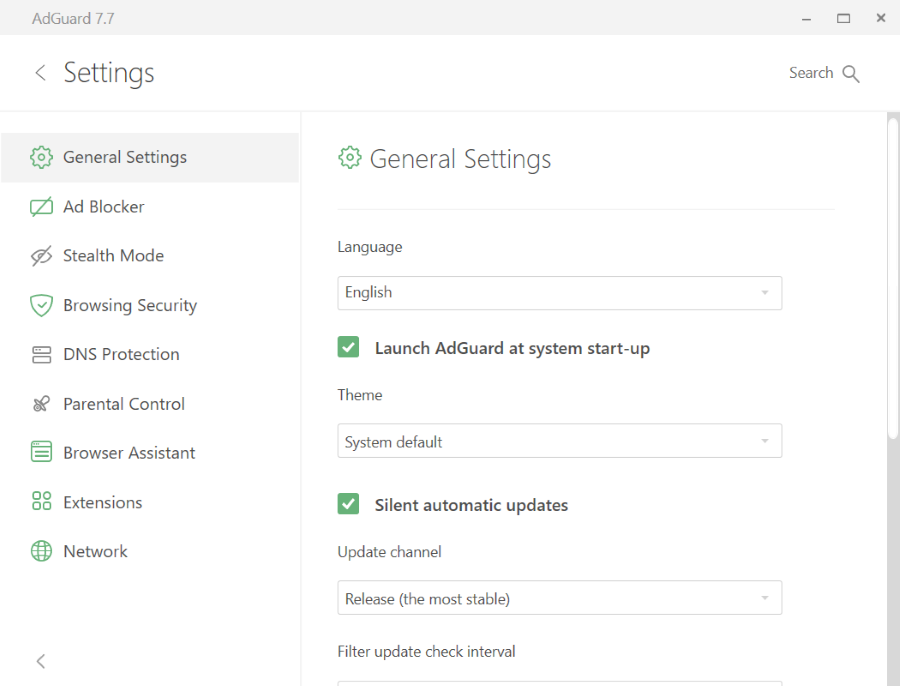Click the Parental Control icon
The image size is (900, 686).
click(x=41, y=404)
